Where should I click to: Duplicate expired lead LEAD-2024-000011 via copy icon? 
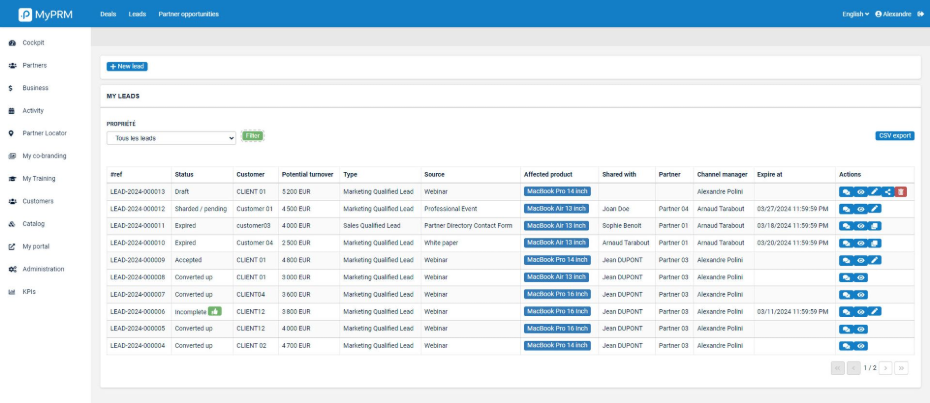point(874,226)
